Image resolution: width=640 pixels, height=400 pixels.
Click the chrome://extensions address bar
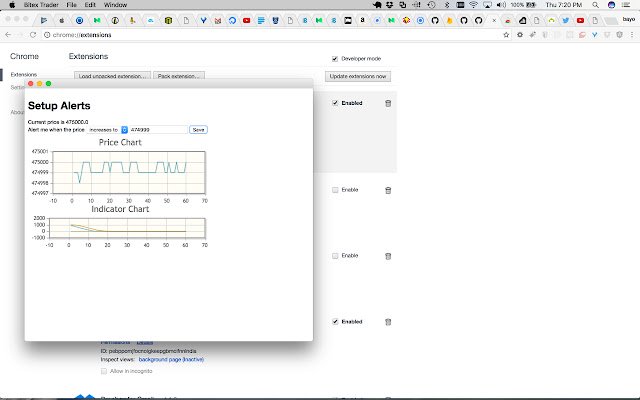point(273,35)
